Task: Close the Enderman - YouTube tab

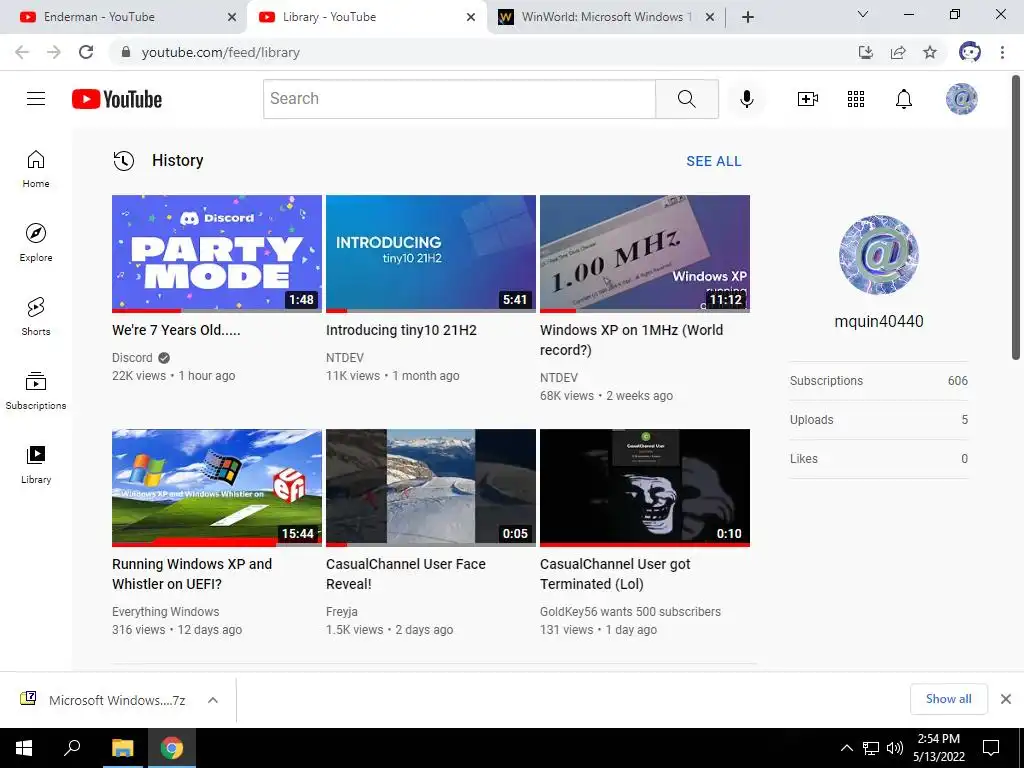Action: click(232, 18)
